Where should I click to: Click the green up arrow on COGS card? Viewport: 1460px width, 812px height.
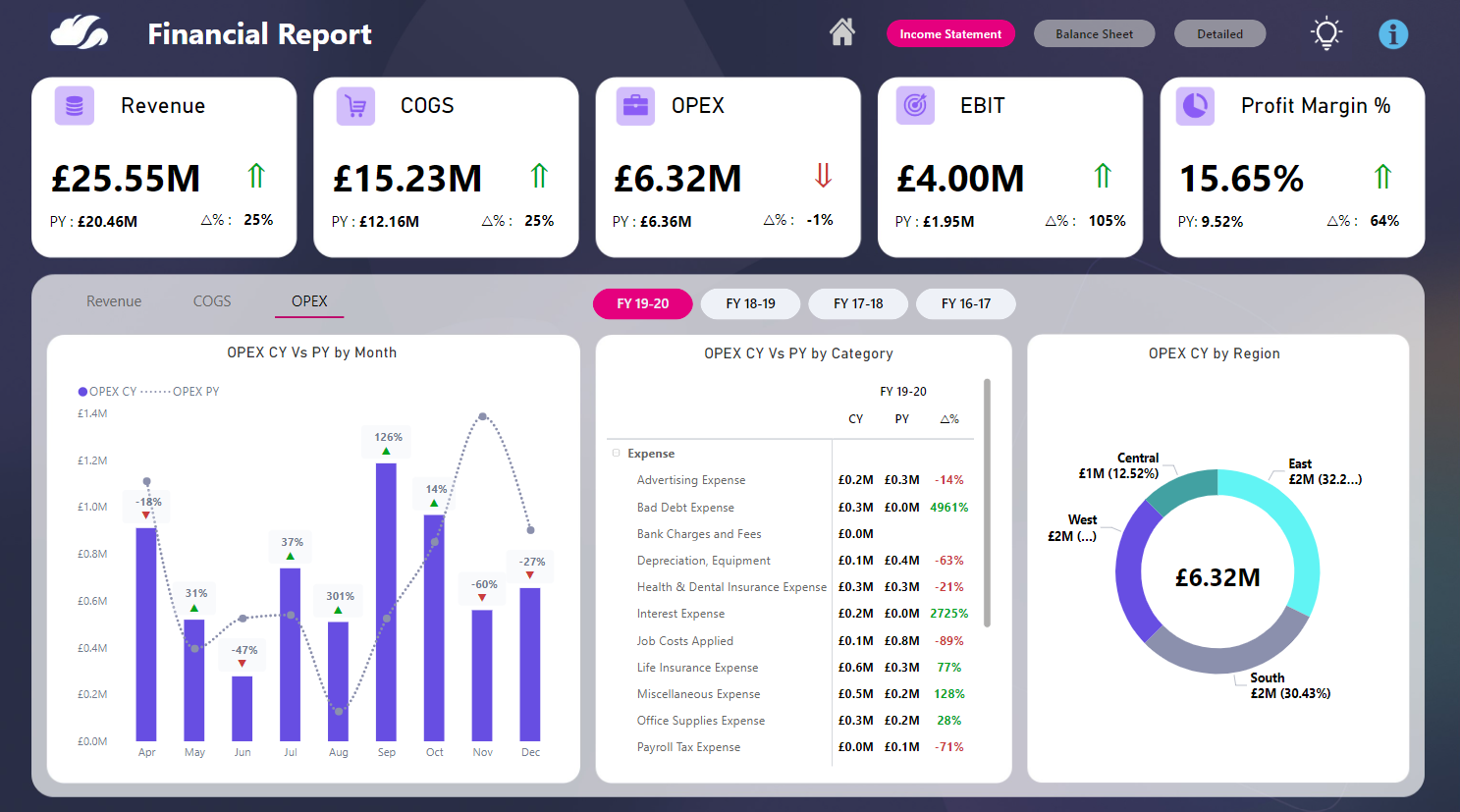539,176
